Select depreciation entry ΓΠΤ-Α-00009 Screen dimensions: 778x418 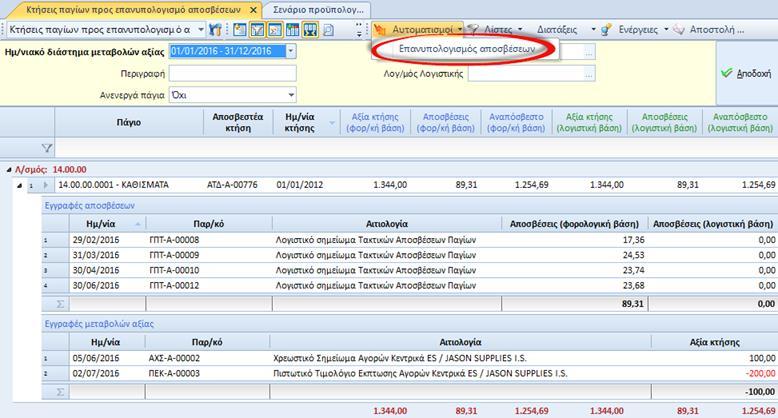[x=174, y=255]
